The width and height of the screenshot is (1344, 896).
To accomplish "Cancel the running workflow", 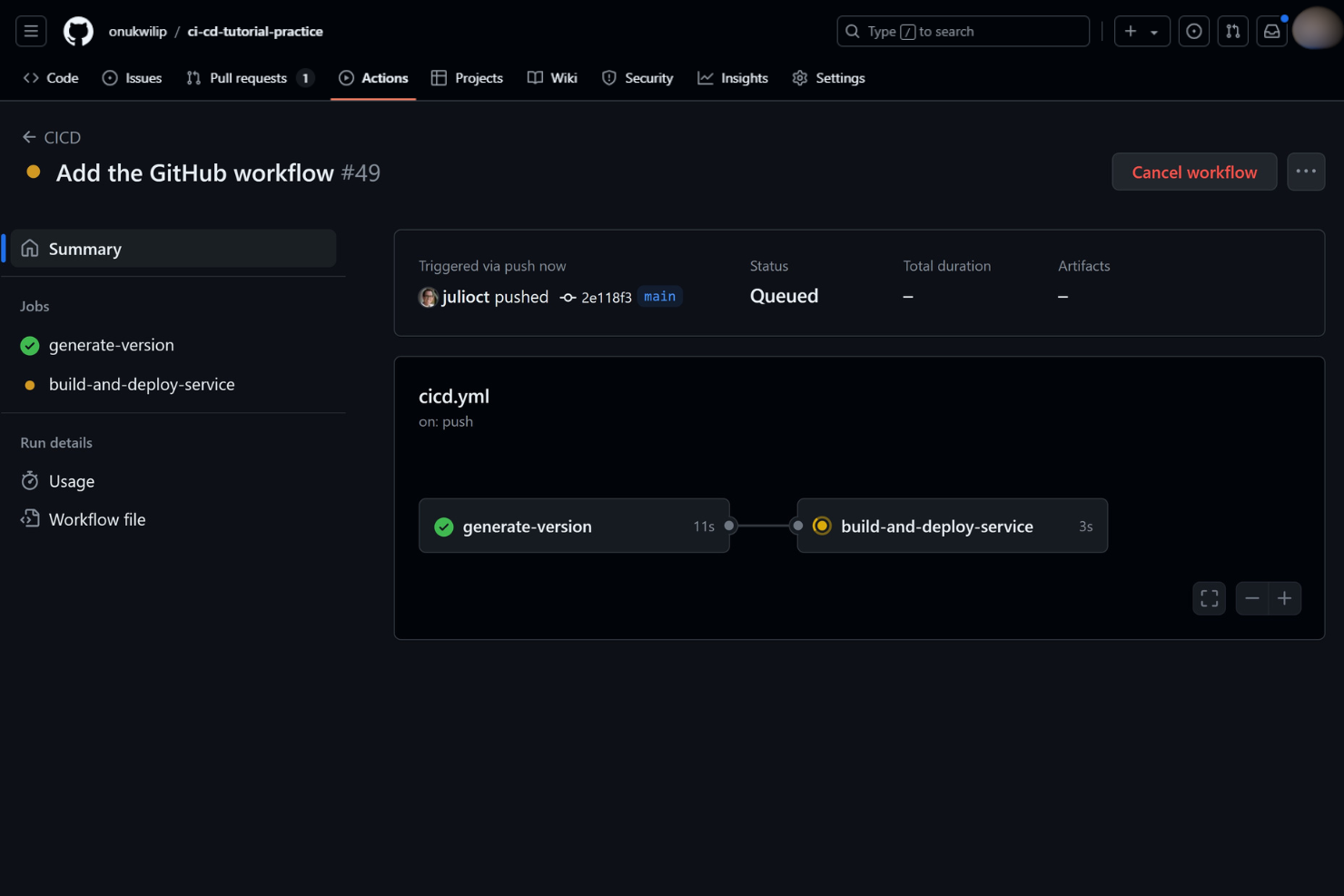I will pos(1194,172).
